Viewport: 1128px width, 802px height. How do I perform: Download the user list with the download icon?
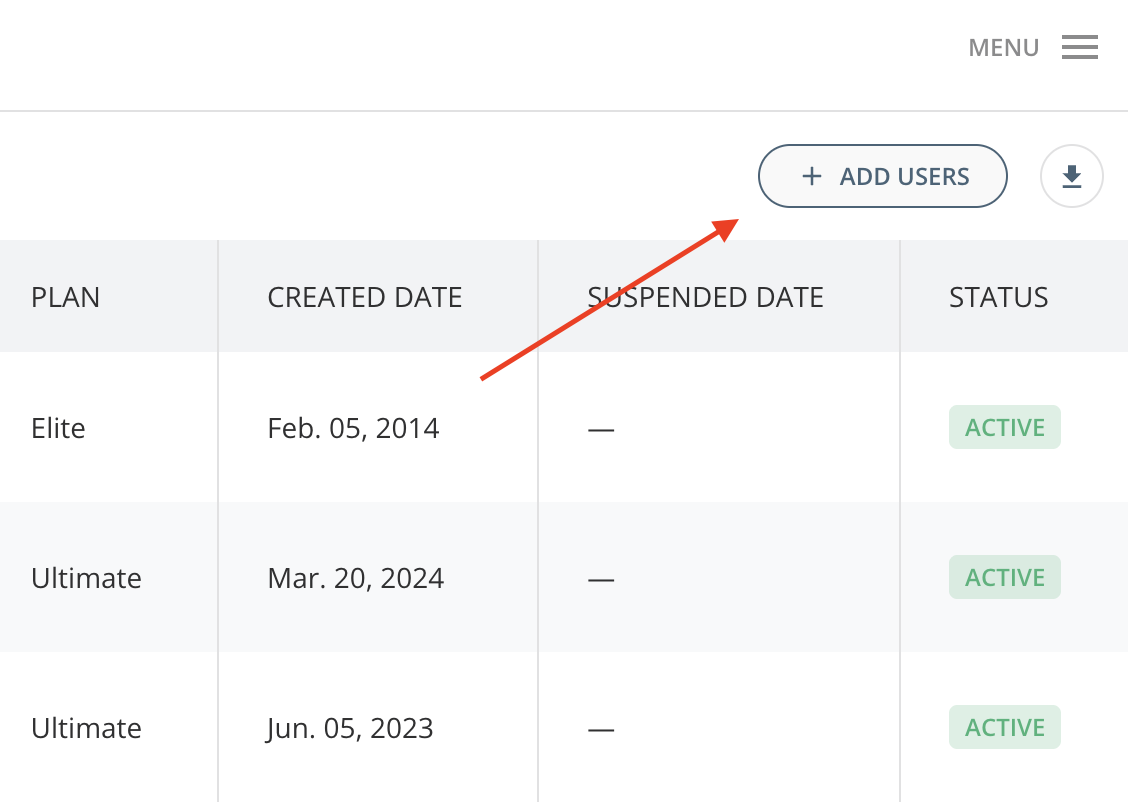(1072, 176)
